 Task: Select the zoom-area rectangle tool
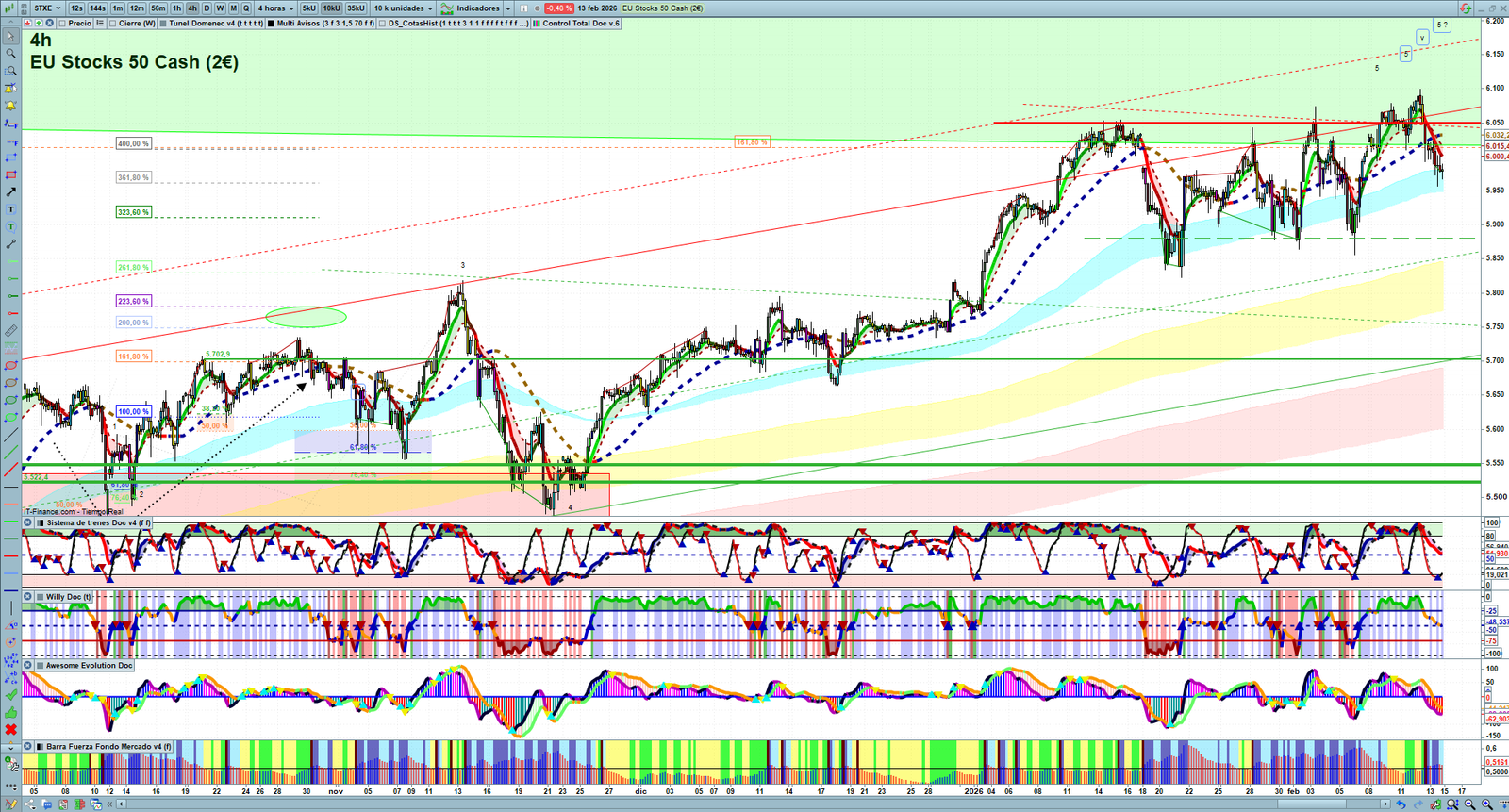point(10,71)
